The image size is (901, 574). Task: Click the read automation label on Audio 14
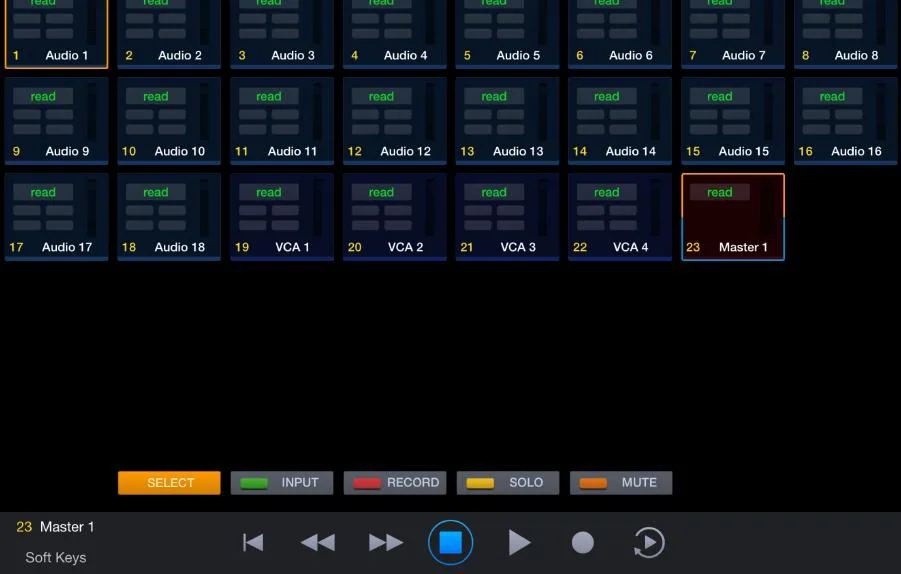pyautogui.click(x=607, y=97)
